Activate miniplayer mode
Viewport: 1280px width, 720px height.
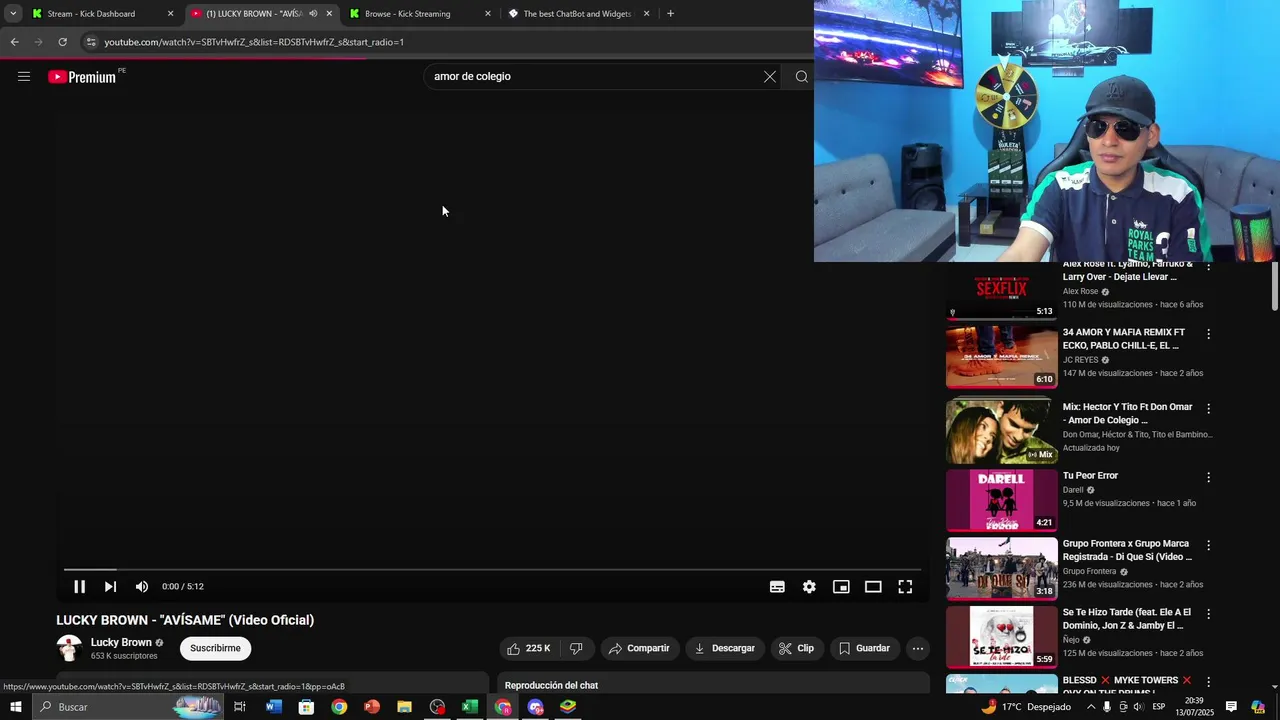click(841, 587)
